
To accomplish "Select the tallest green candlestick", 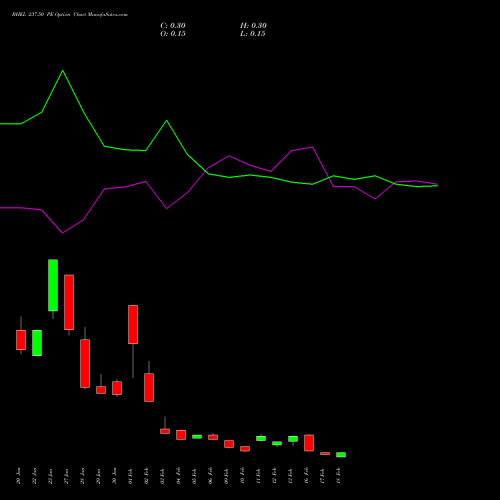I will [x=53, y=285].
